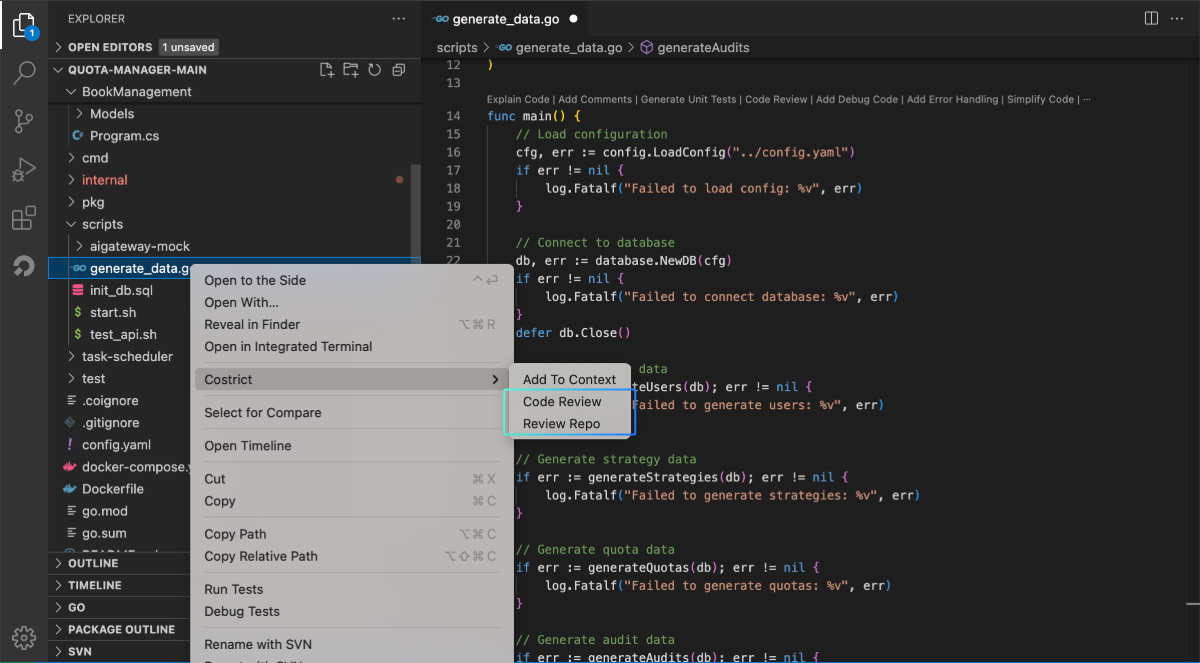Image resolution: width=1200 pixels, height=663 pixels.
Task: Click Generate Unit Tests code lens
Action: [688, 100]
